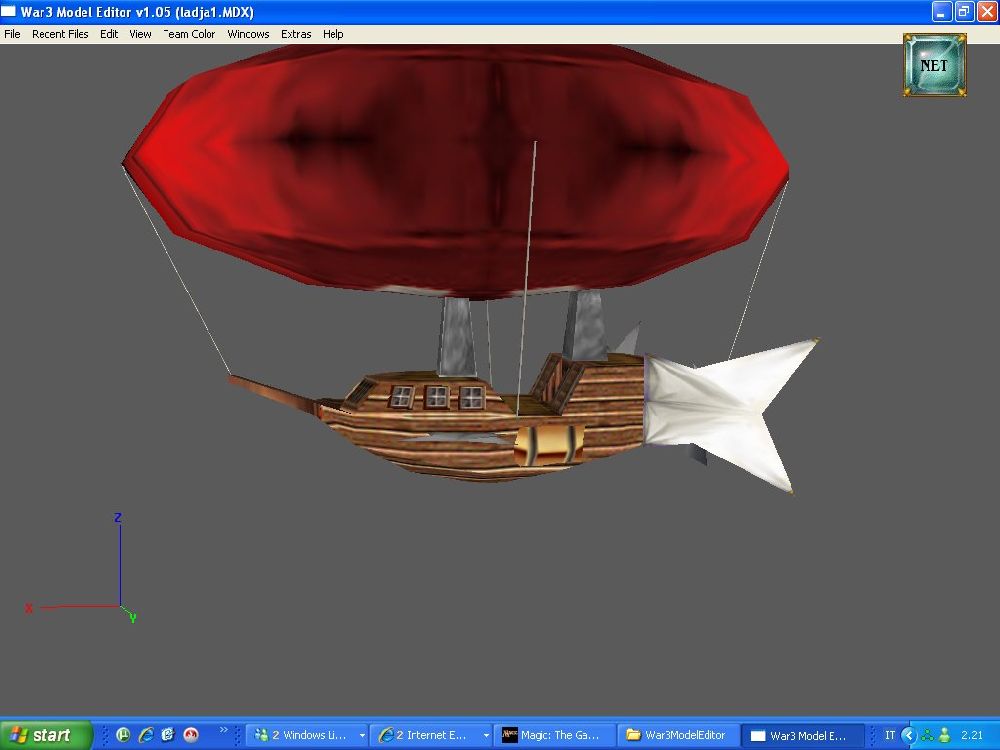Open the Recent Files menu

pyautogui.click(x=60, y=34)
